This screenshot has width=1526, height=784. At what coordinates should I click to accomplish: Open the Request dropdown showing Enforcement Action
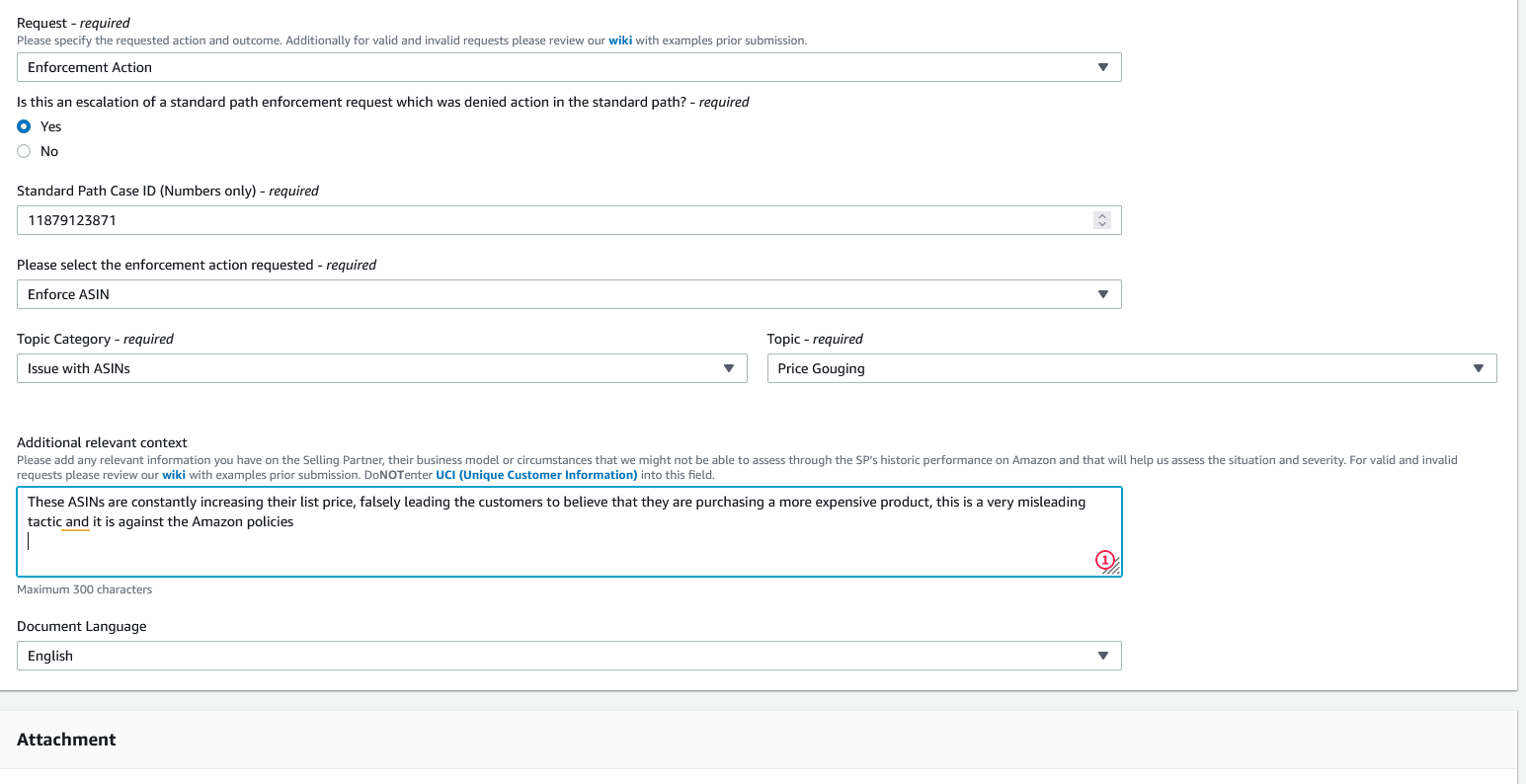click(568, 67)
